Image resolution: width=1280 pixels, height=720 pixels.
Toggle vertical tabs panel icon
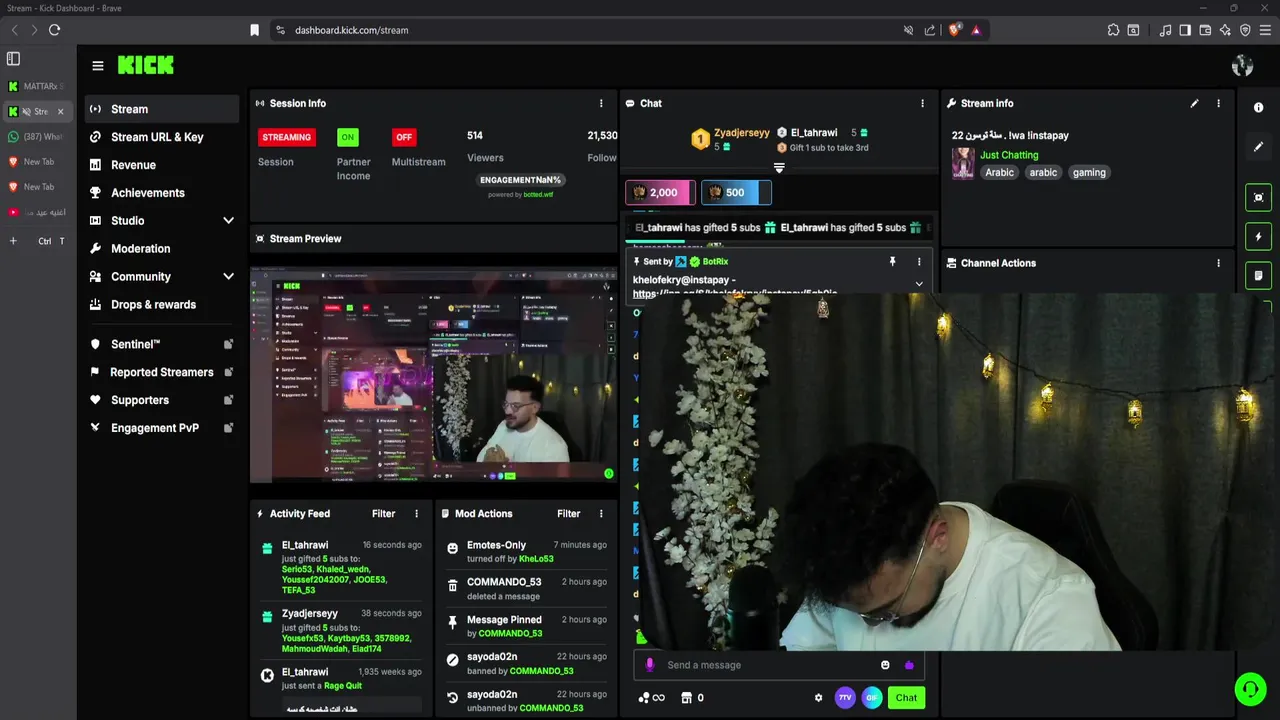coord(13,59)
